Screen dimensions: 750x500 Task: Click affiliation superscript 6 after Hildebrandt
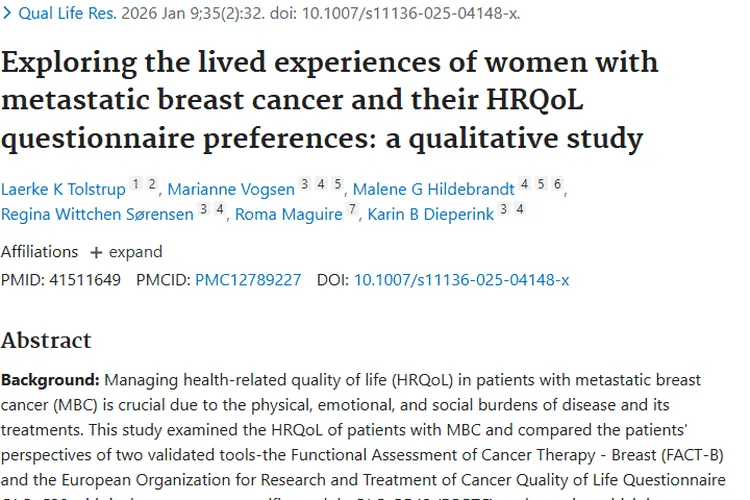(557, 184)
